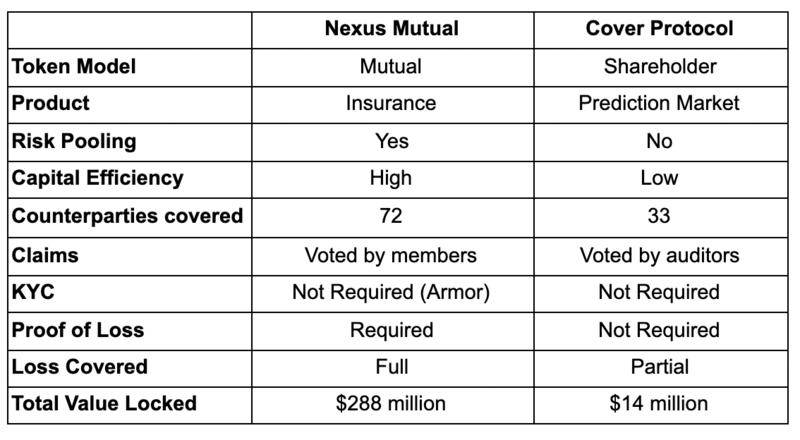The image size is (800, 440).
Task: Select the Prediction Market cell
Action: pyautogui.click(x=659, y=104)
